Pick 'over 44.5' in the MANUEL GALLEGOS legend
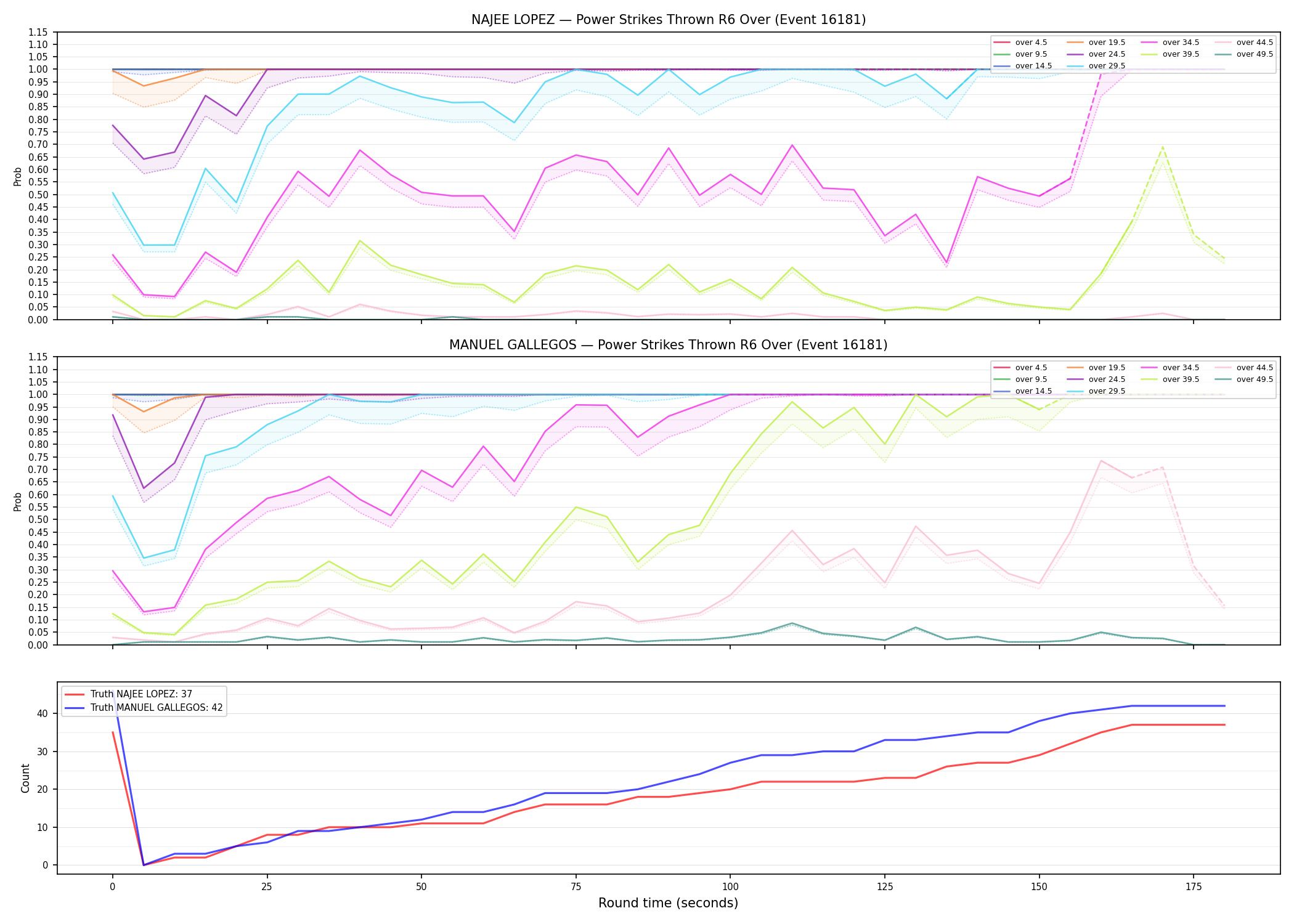Viewport: 1294px width, 924px height. (1244, 368)
